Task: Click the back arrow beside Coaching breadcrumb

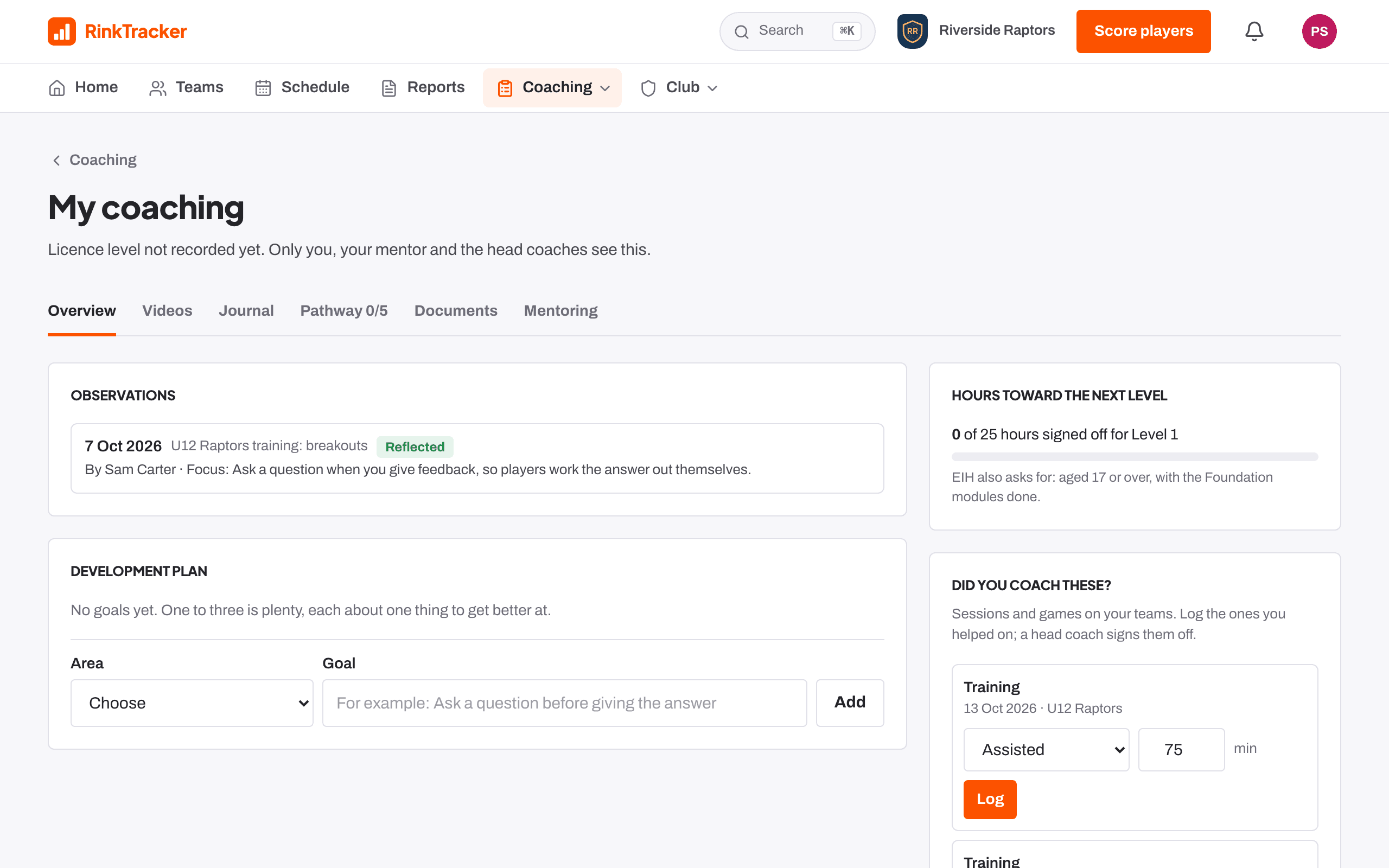Action: (x=56, y=160)
